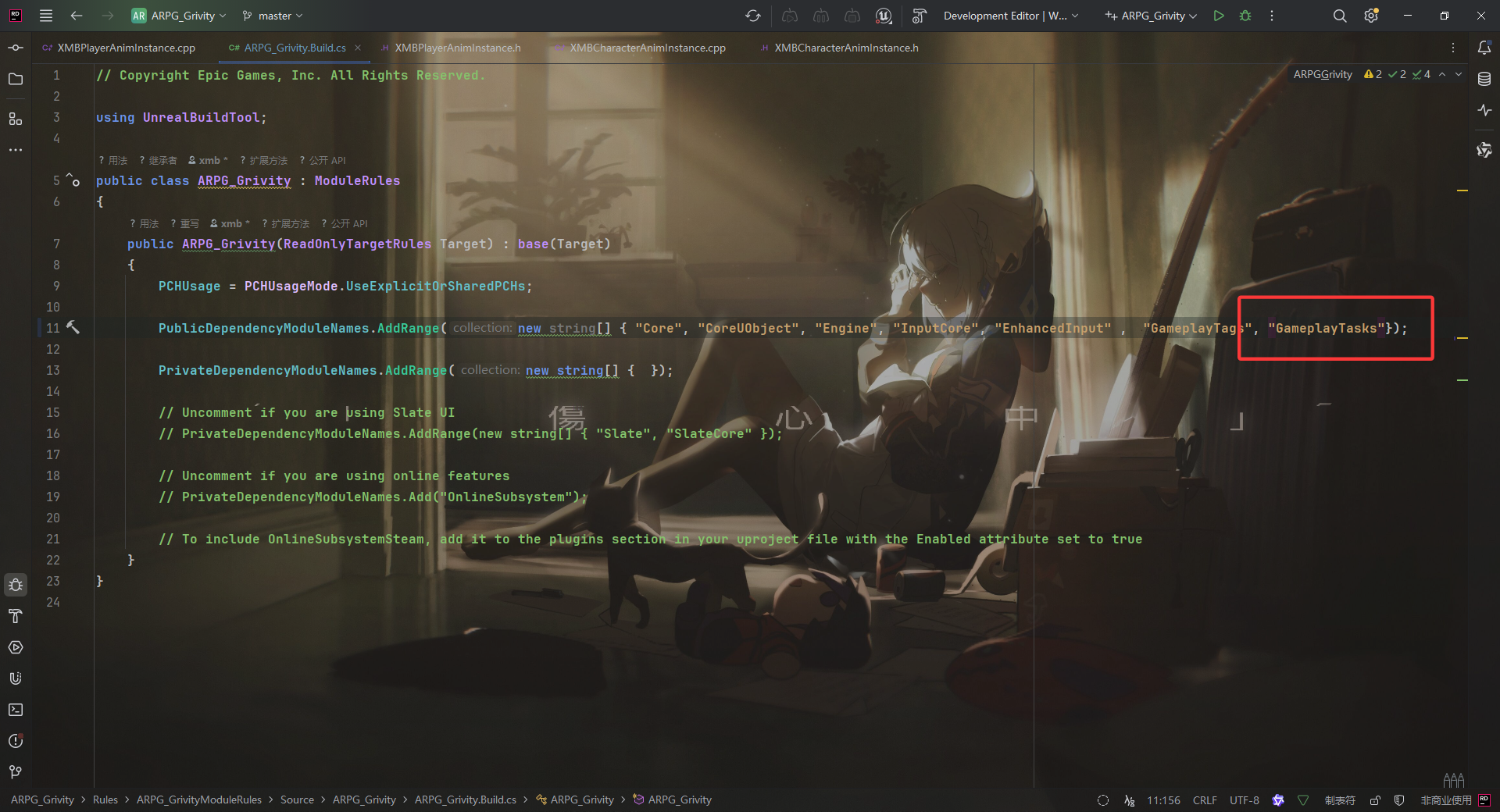Click the shield icon in status bar
This screenshot has height=812, width=1500.
coord(1399,800)
